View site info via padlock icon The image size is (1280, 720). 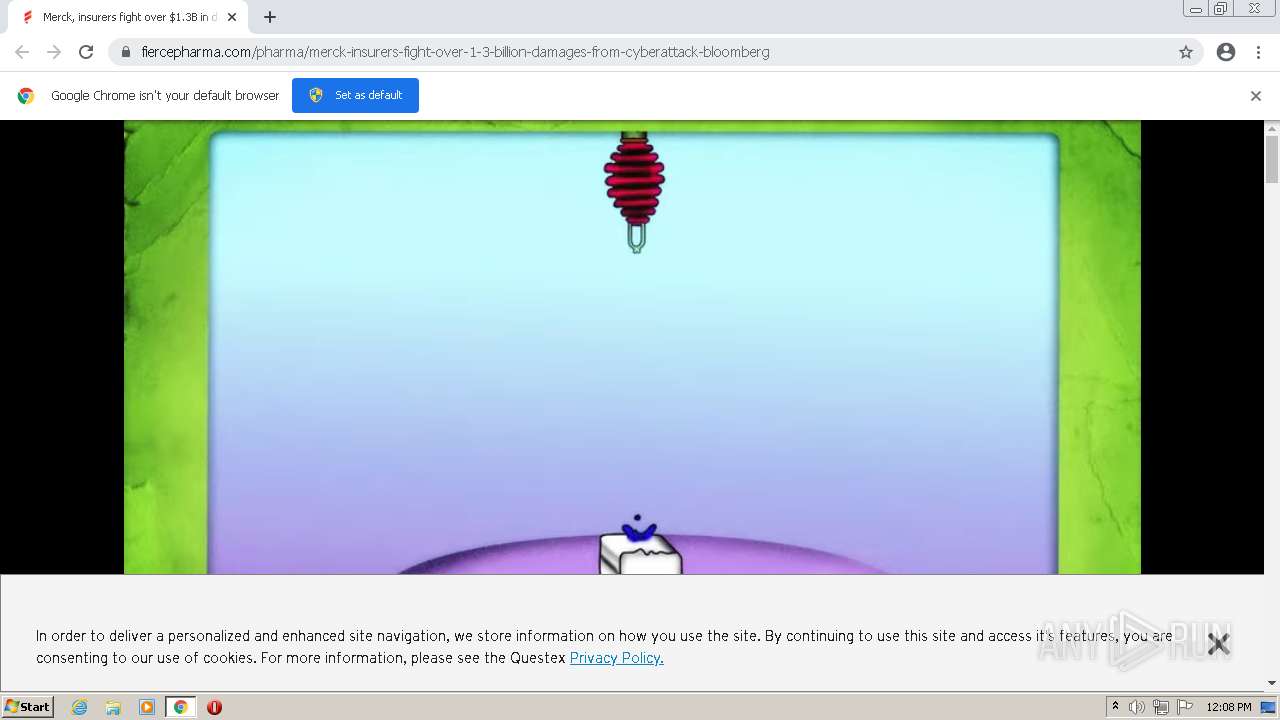(x=126, y=52)
